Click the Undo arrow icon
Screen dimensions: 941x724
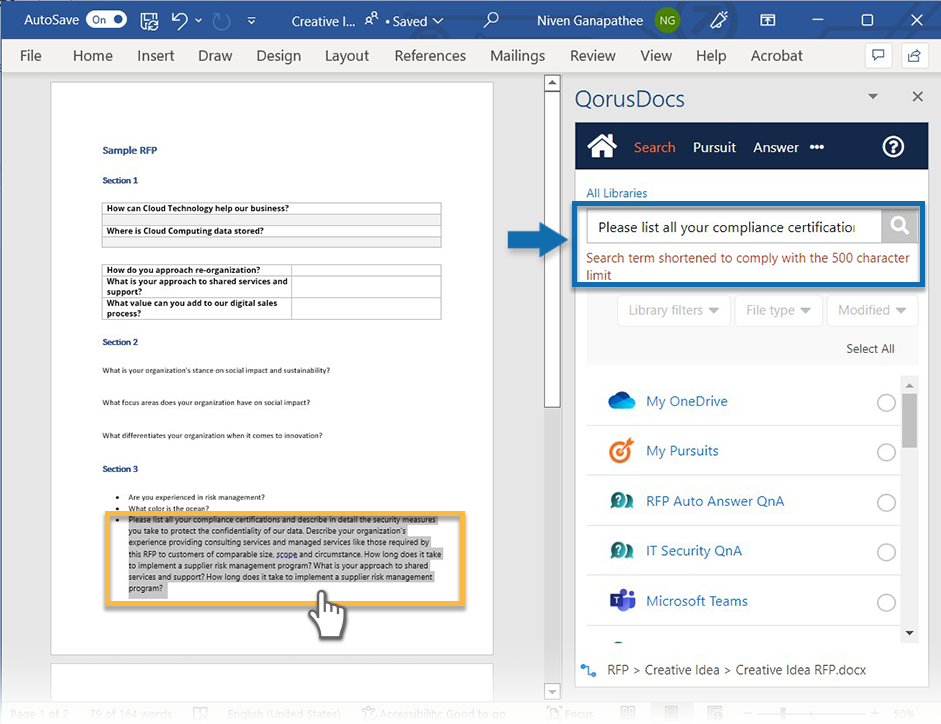tap(179, 20)
